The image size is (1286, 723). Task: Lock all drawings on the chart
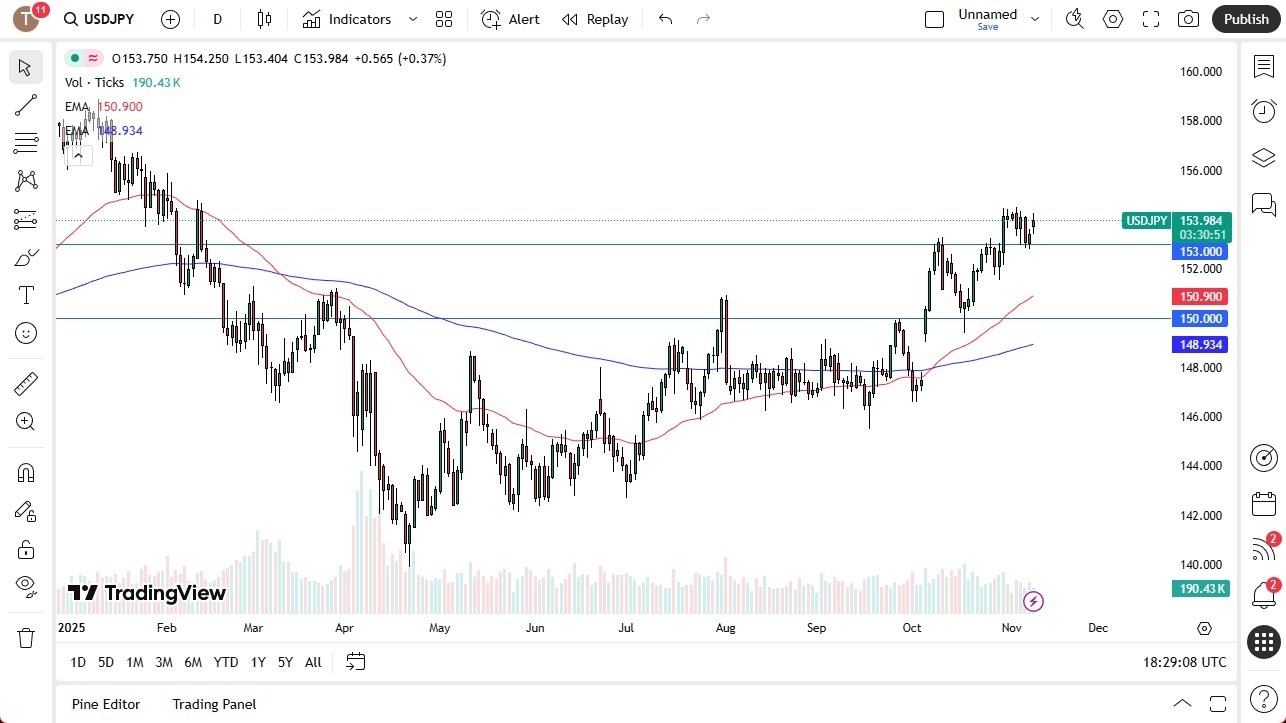25,549
